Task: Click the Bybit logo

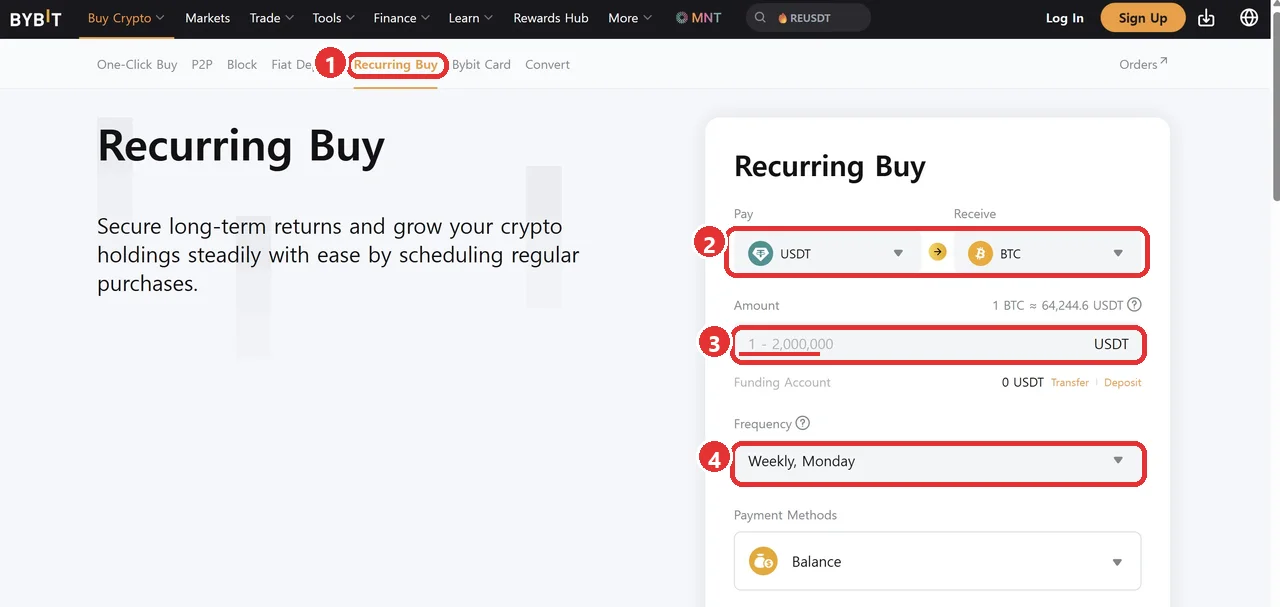Action: point(35,18)
